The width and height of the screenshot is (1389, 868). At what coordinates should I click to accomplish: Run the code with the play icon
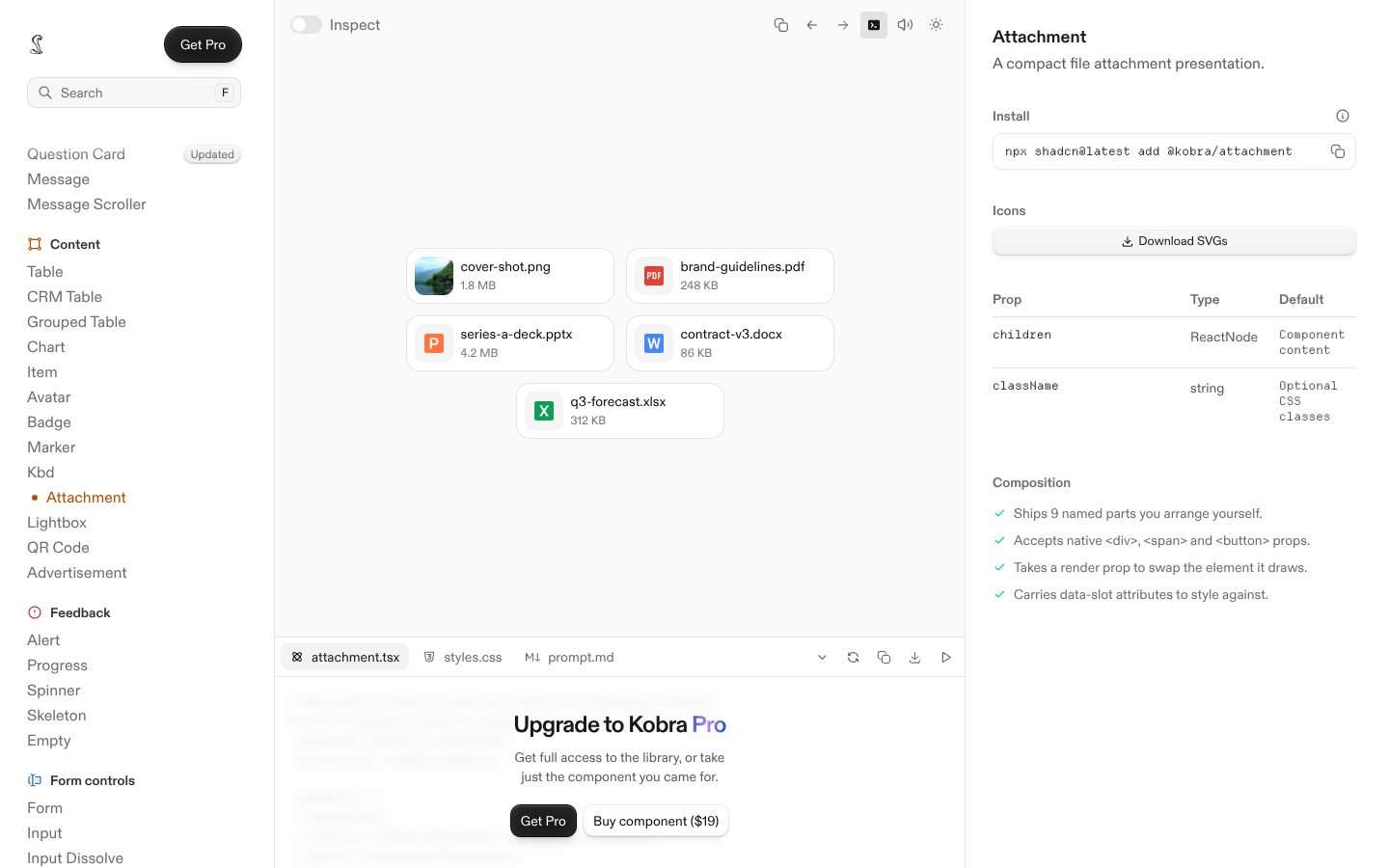coord(946,658)
